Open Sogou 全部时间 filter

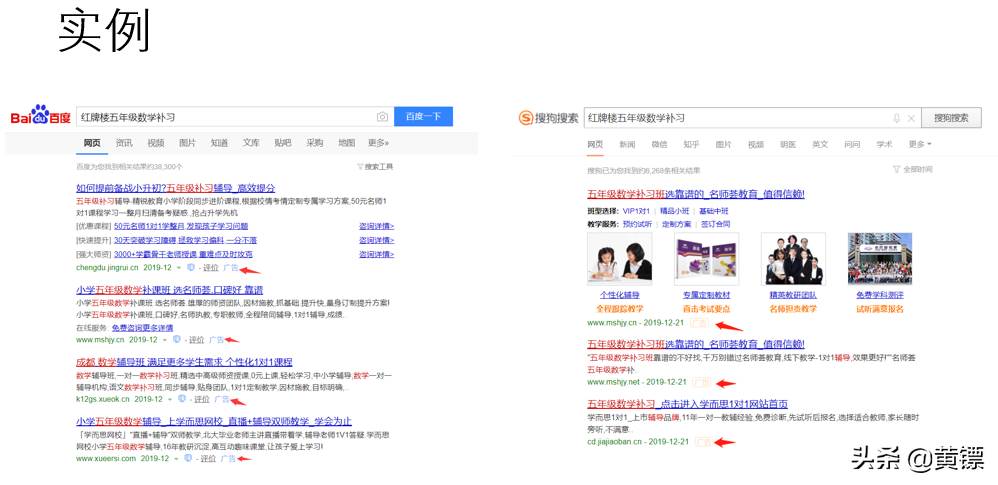click(x=913, y=169)
